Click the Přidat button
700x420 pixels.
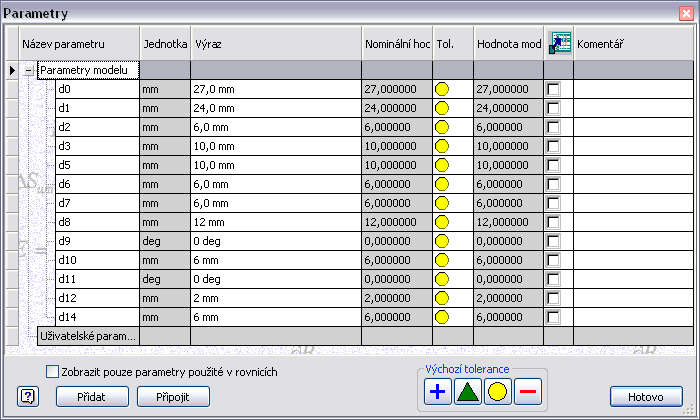point(92,397)
